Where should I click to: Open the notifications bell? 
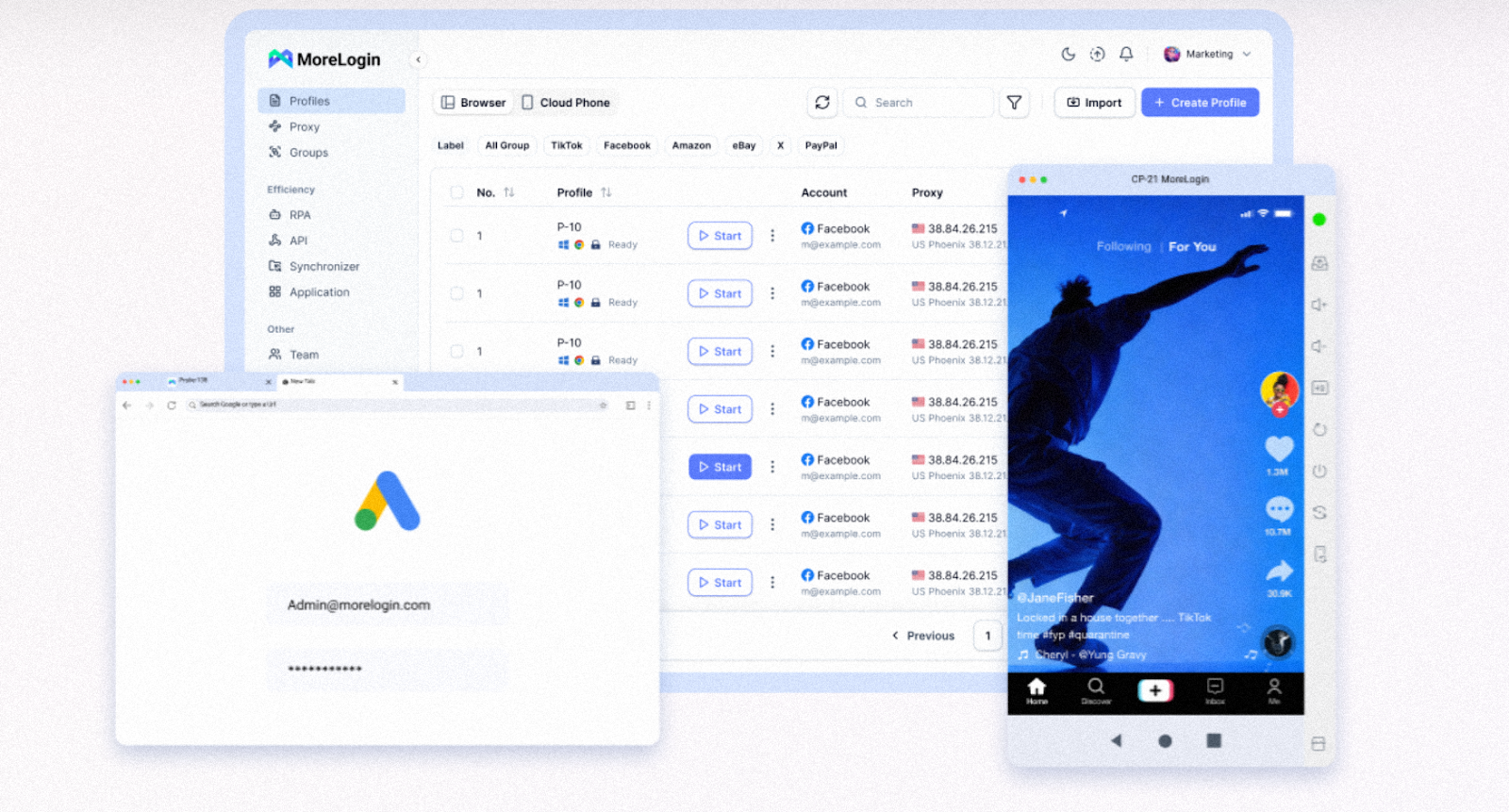tap(1126, 55)
